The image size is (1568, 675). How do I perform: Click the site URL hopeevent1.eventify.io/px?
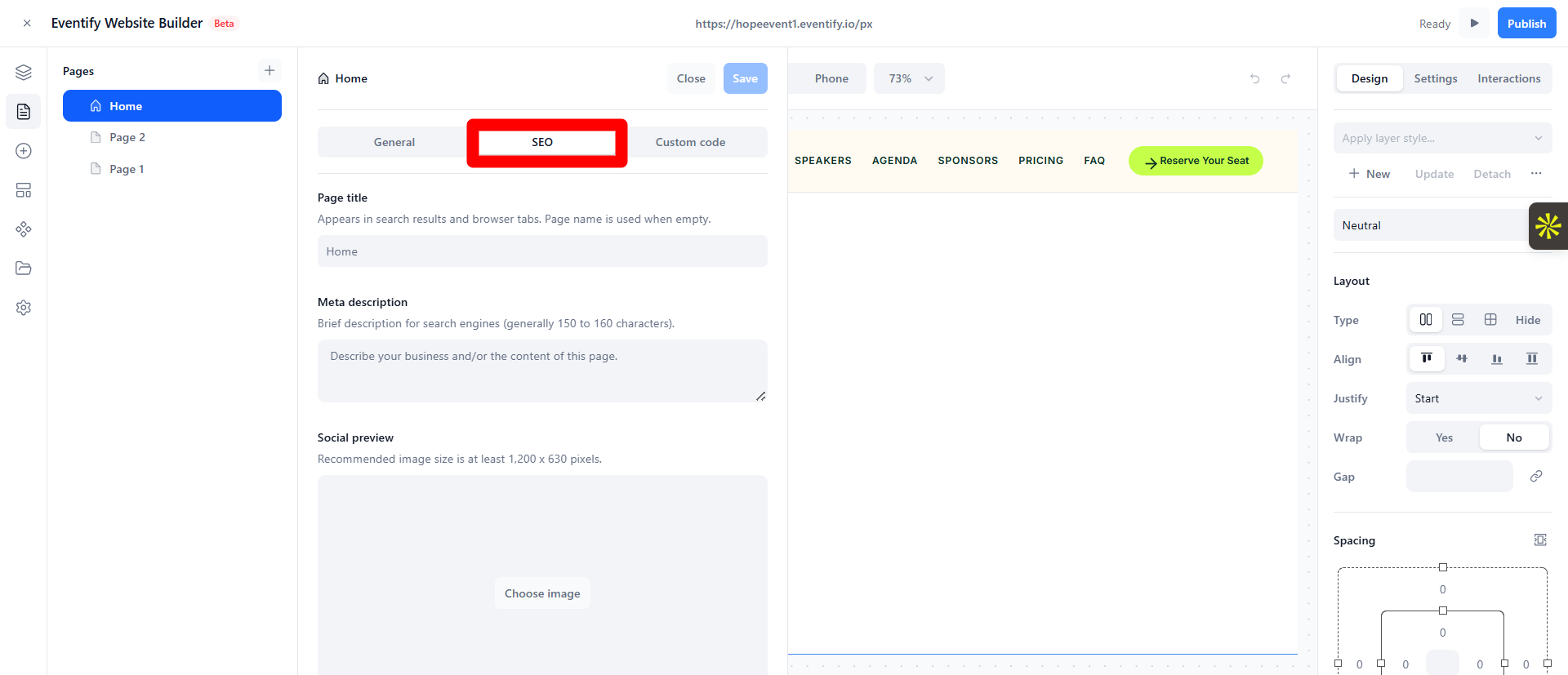[x=784, y=24]
